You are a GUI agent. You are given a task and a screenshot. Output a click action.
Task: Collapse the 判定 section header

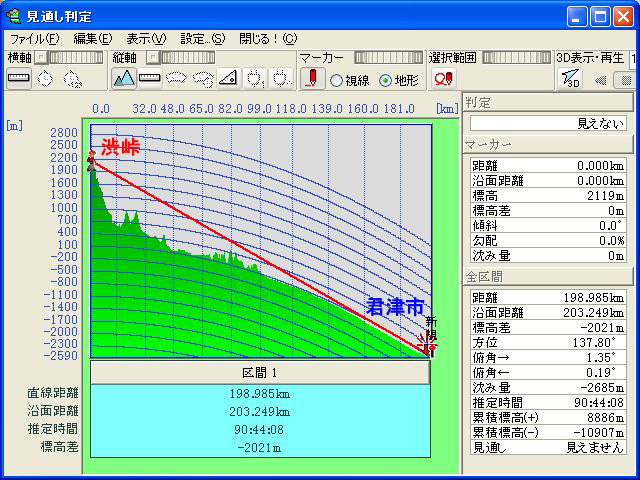548,102
